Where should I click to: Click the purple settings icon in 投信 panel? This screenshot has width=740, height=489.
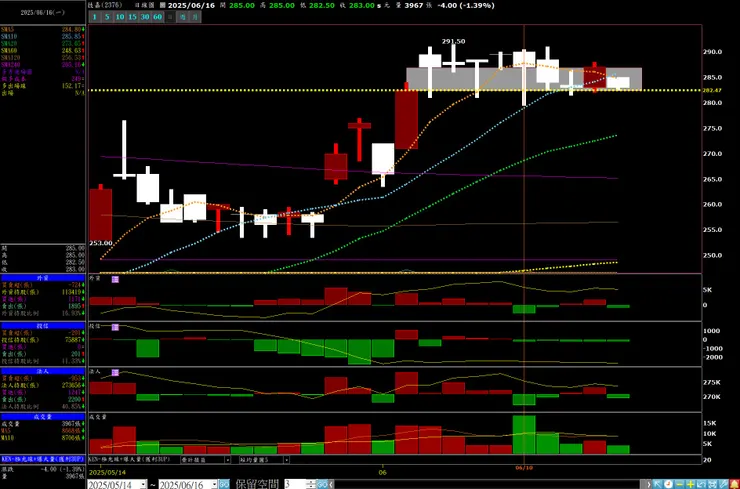point(115,327)
